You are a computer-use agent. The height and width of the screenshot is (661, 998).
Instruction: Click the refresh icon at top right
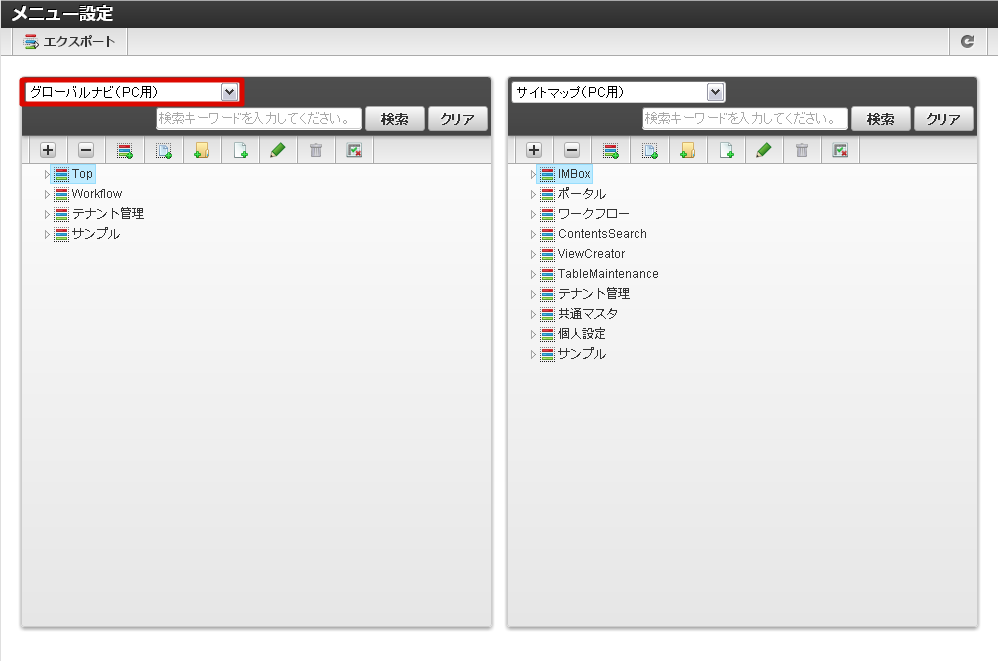[967, 41]
